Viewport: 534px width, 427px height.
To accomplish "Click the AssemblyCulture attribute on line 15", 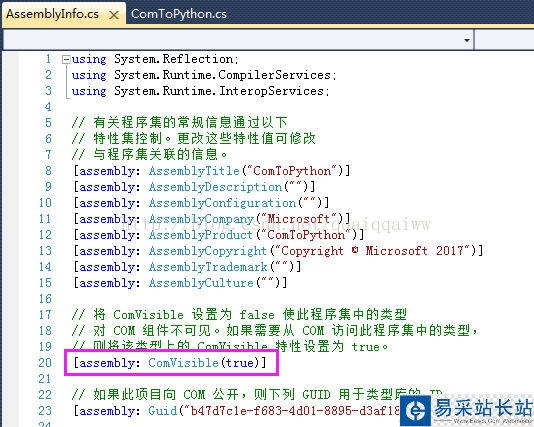I will coord(180,283).
